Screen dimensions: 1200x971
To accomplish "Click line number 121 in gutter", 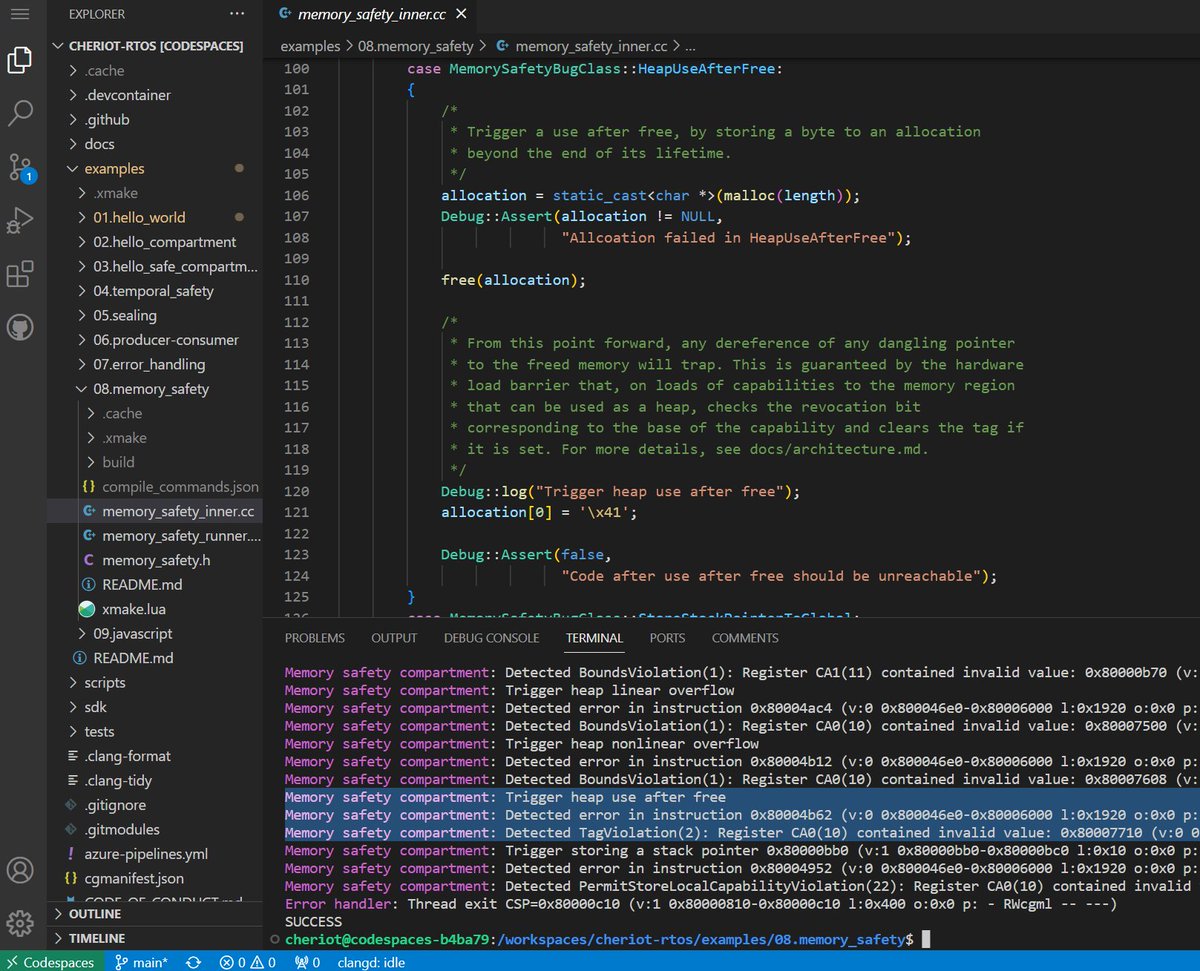I will pos(296,512).
